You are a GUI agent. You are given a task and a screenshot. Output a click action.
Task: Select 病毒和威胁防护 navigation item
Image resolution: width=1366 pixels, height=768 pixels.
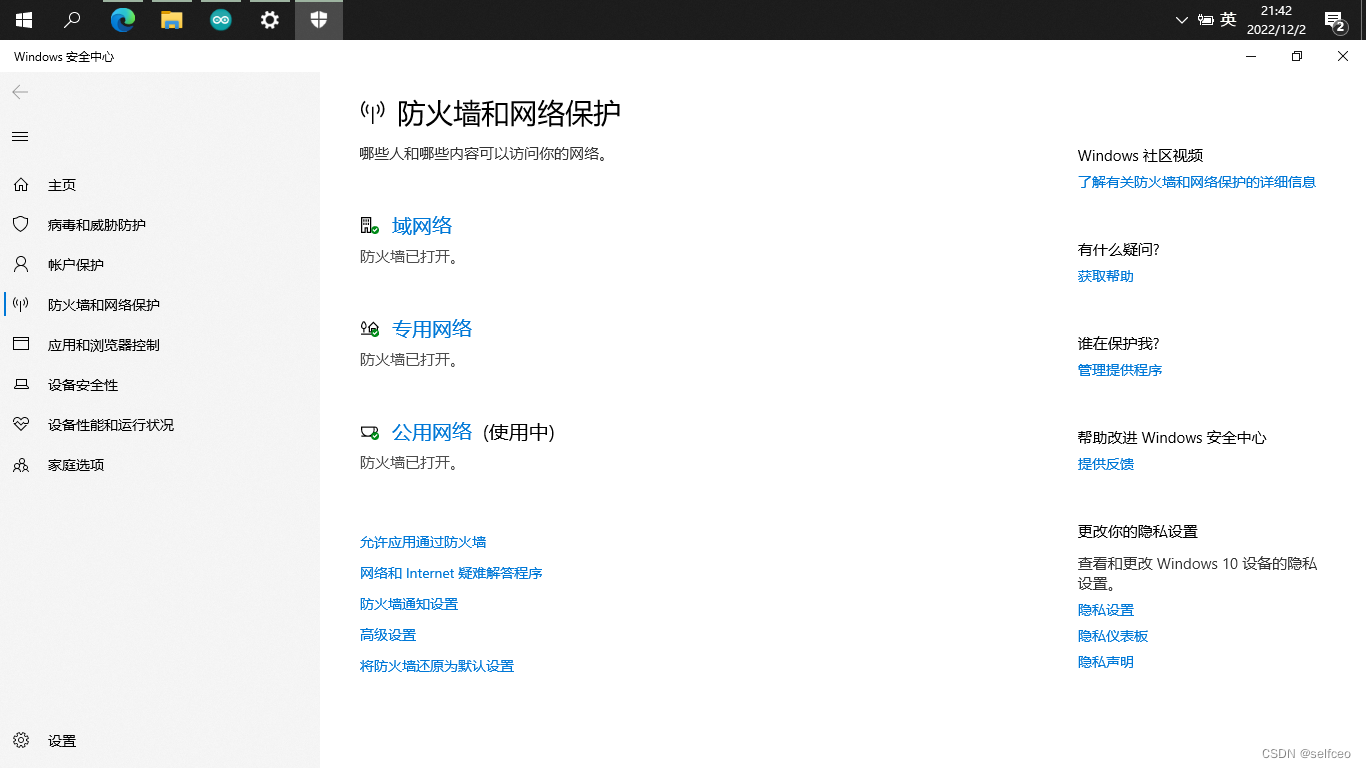(x=97, y=225)
